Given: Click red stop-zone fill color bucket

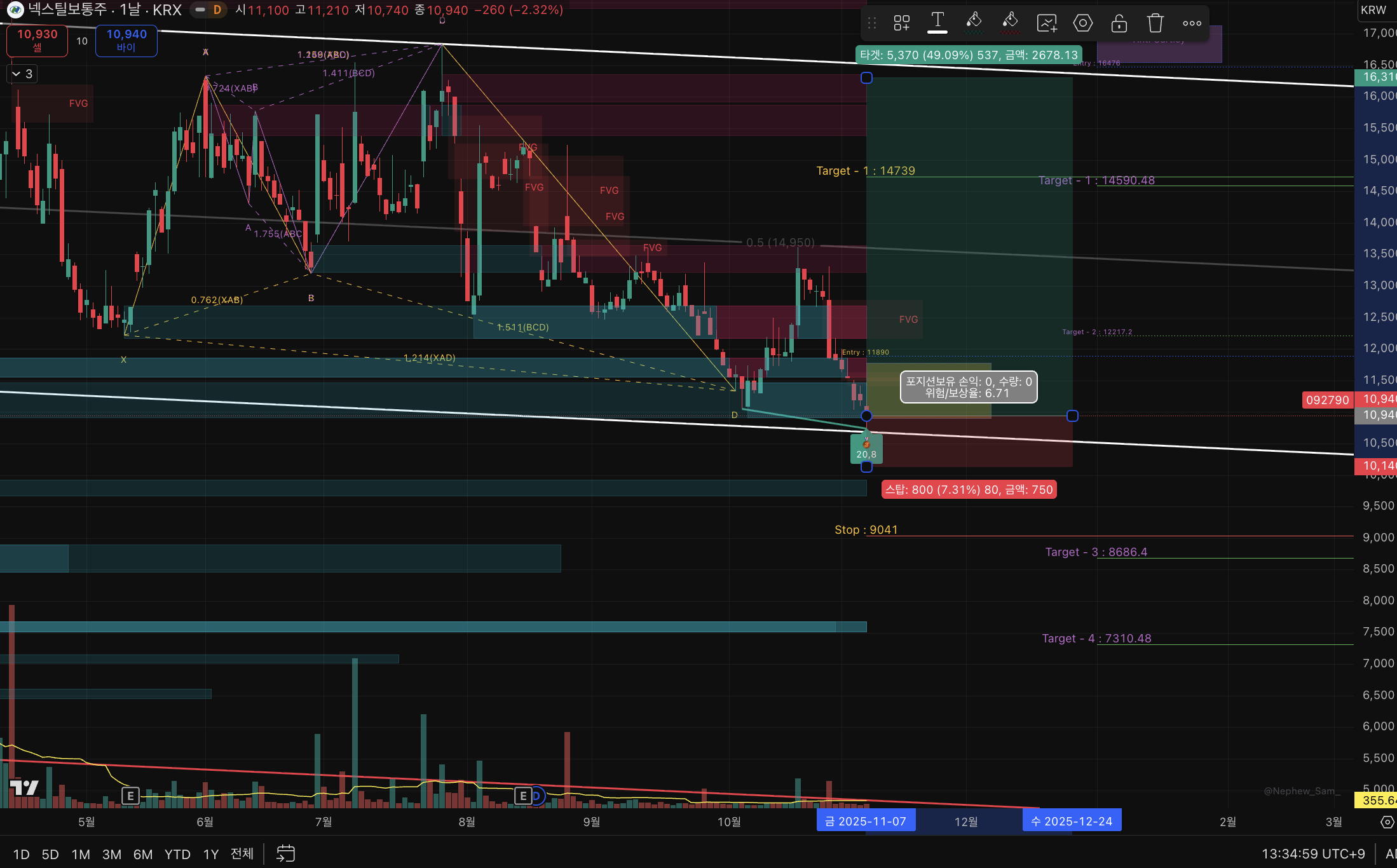Looking at the screenshot, I should click(1010, 22).
